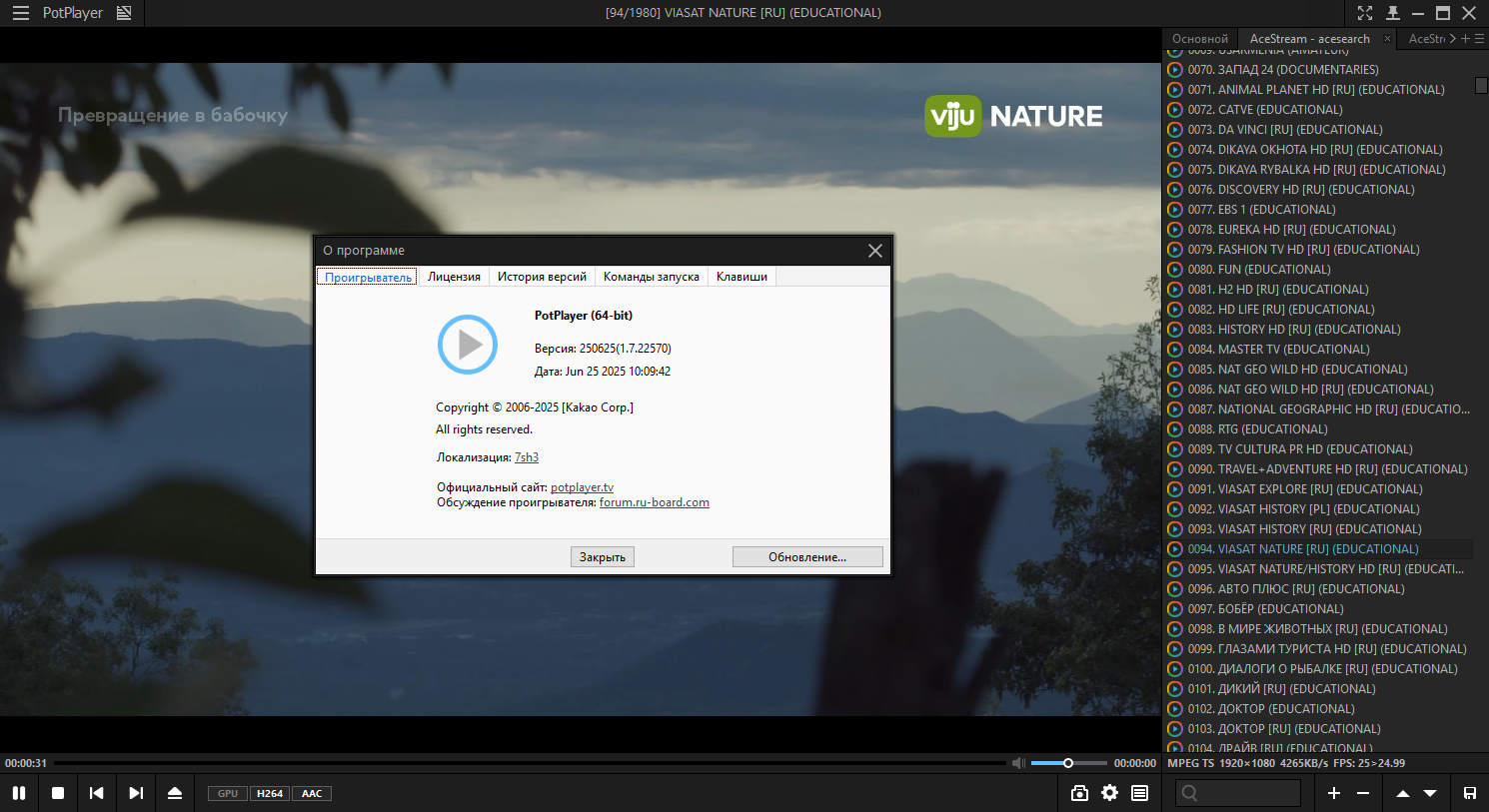Click the stream icon beside 0080. FUN
Image resolution: width=1489 pixels, height=812 pixels.
tap(1175, 270)
